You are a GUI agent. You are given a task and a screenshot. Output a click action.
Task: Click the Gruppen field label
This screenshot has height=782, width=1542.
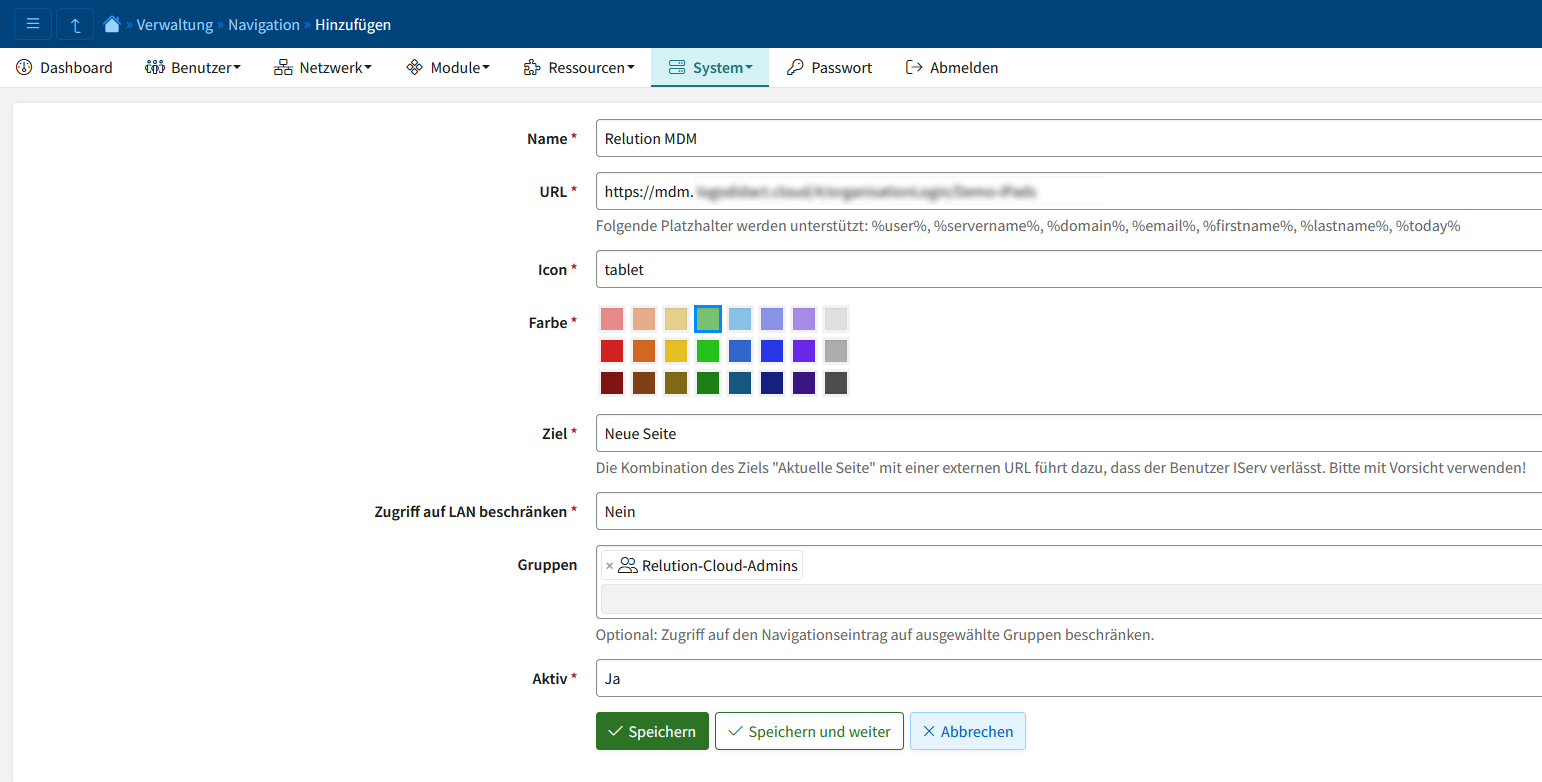pos(547,565)
